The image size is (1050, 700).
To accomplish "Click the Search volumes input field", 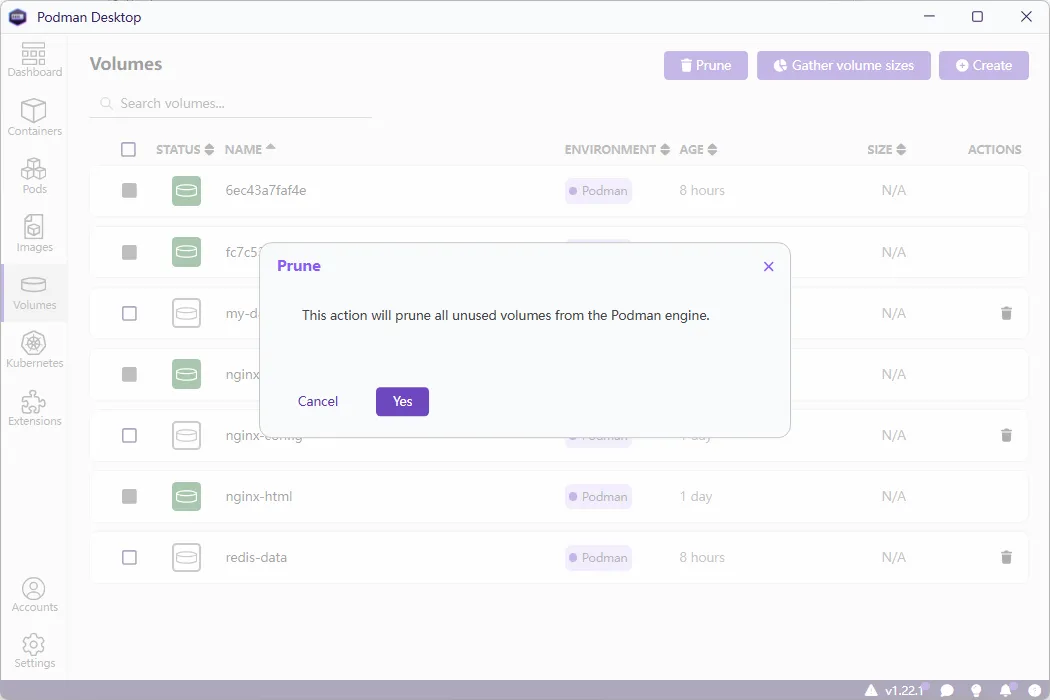I will tap(240, 103).
